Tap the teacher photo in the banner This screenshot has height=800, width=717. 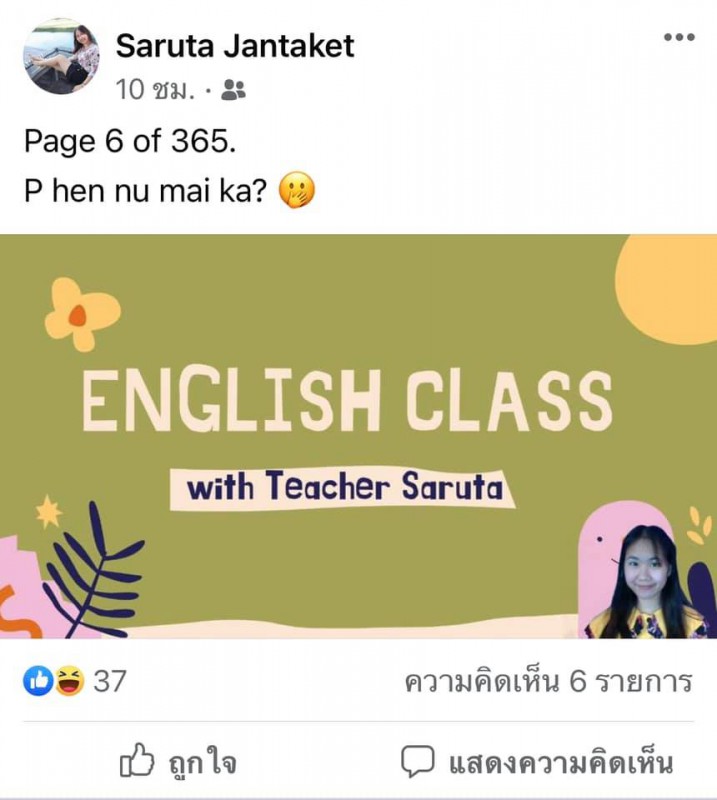(x=646, y=582)
